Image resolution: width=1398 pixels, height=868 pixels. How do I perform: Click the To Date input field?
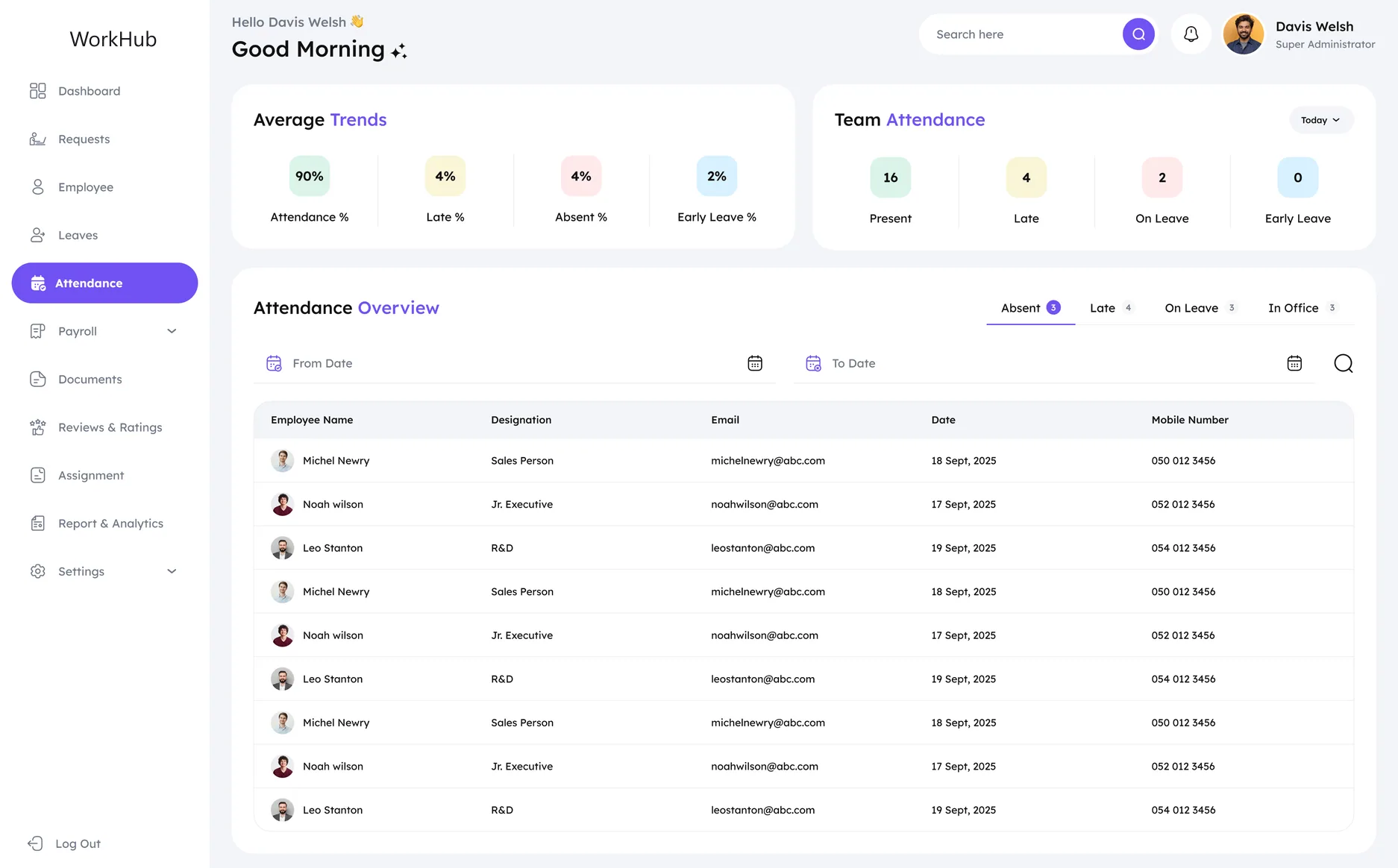1054,363
